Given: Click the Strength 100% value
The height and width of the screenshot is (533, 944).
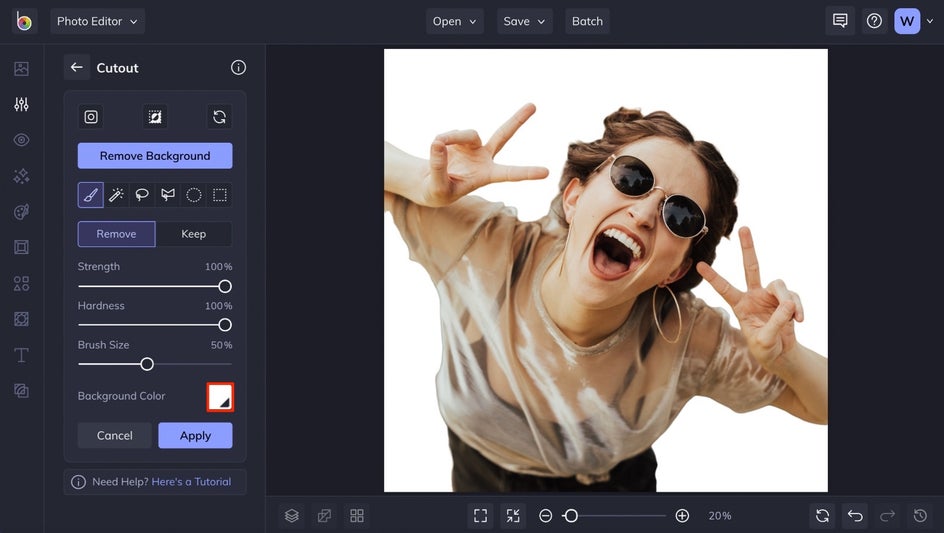Looking at the screenshot, I should click(219, 266).
